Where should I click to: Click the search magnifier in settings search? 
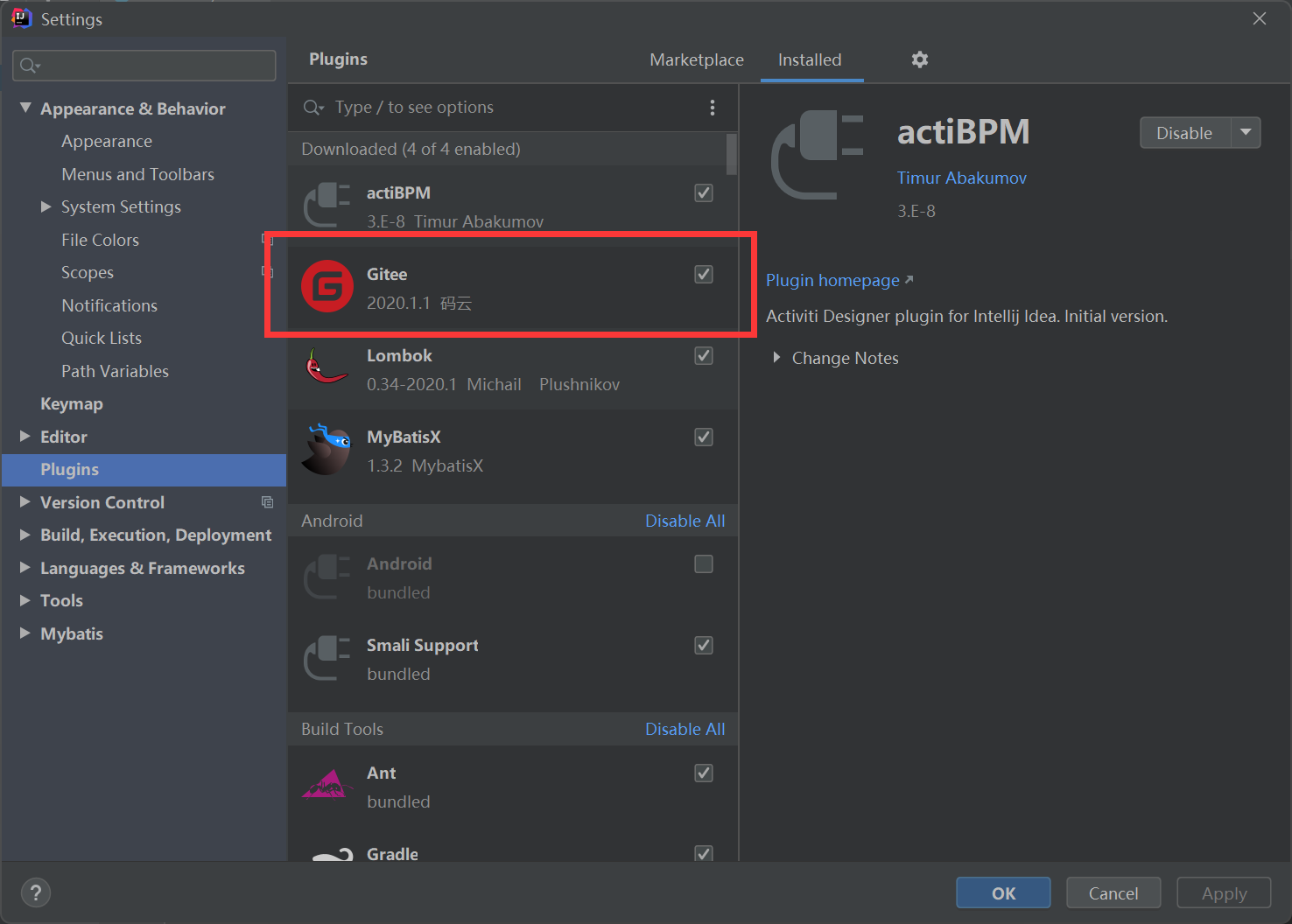(x=30, y=66)
